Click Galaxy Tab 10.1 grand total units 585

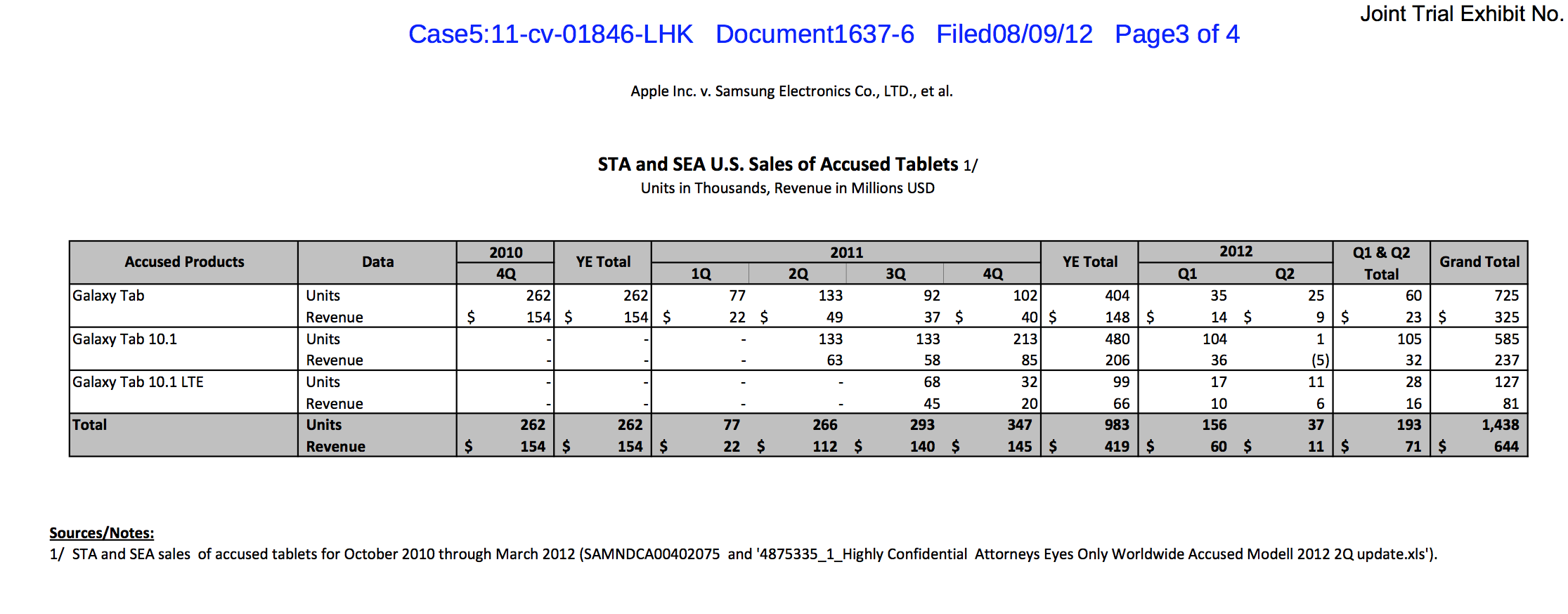[1506, 339]
